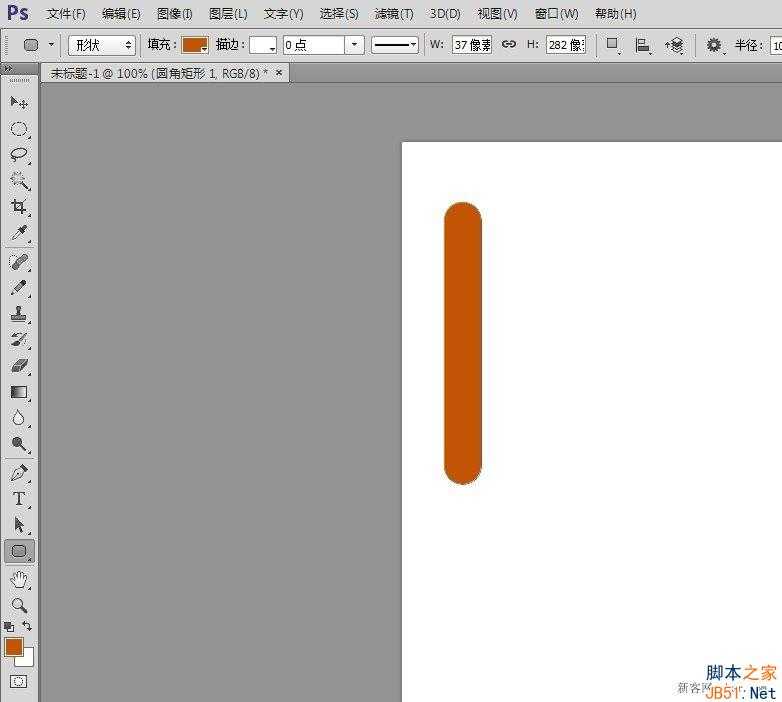Open the stroke width dropdown arrow

354,45
